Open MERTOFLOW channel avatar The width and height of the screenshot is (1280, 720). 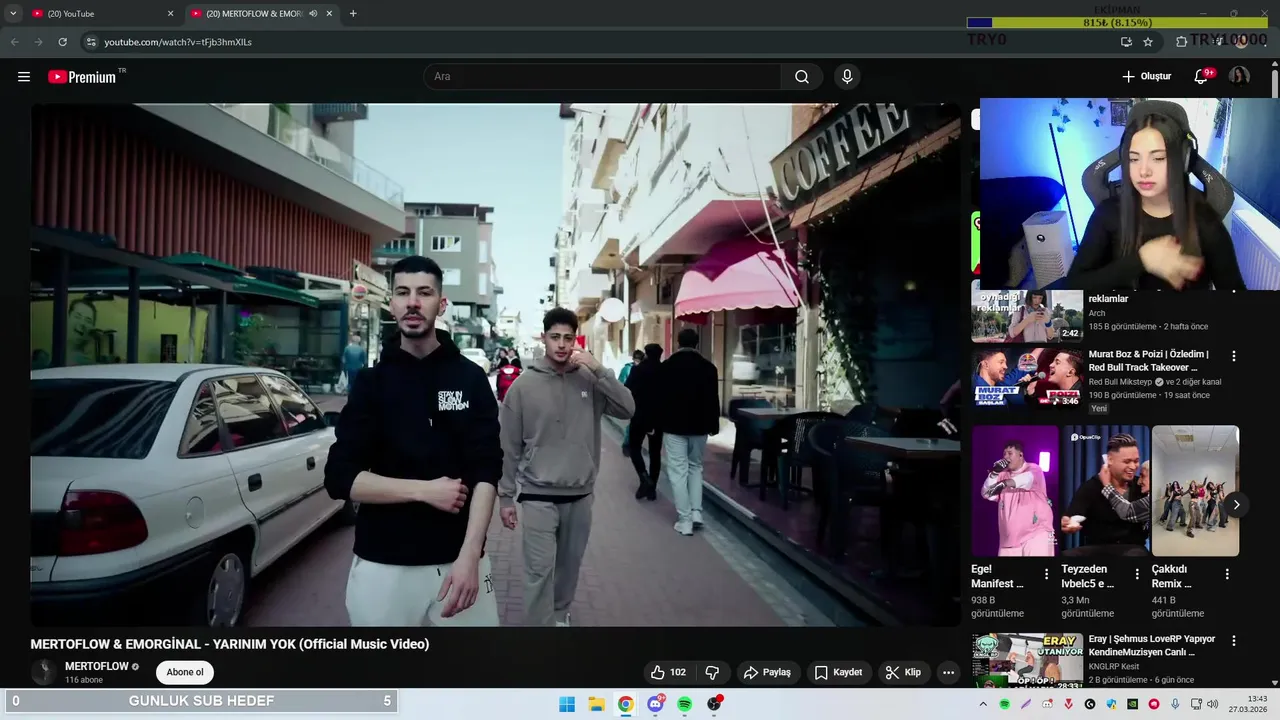click(x=43, y=672)
